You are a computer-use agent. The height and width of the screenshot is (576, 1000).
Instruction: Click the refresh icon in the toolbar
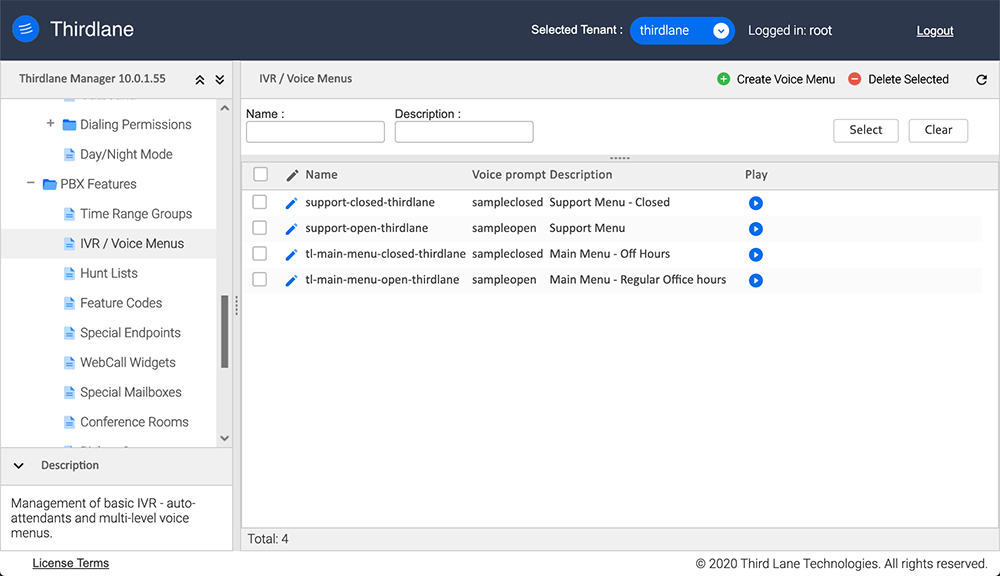(x=982, y=79)
